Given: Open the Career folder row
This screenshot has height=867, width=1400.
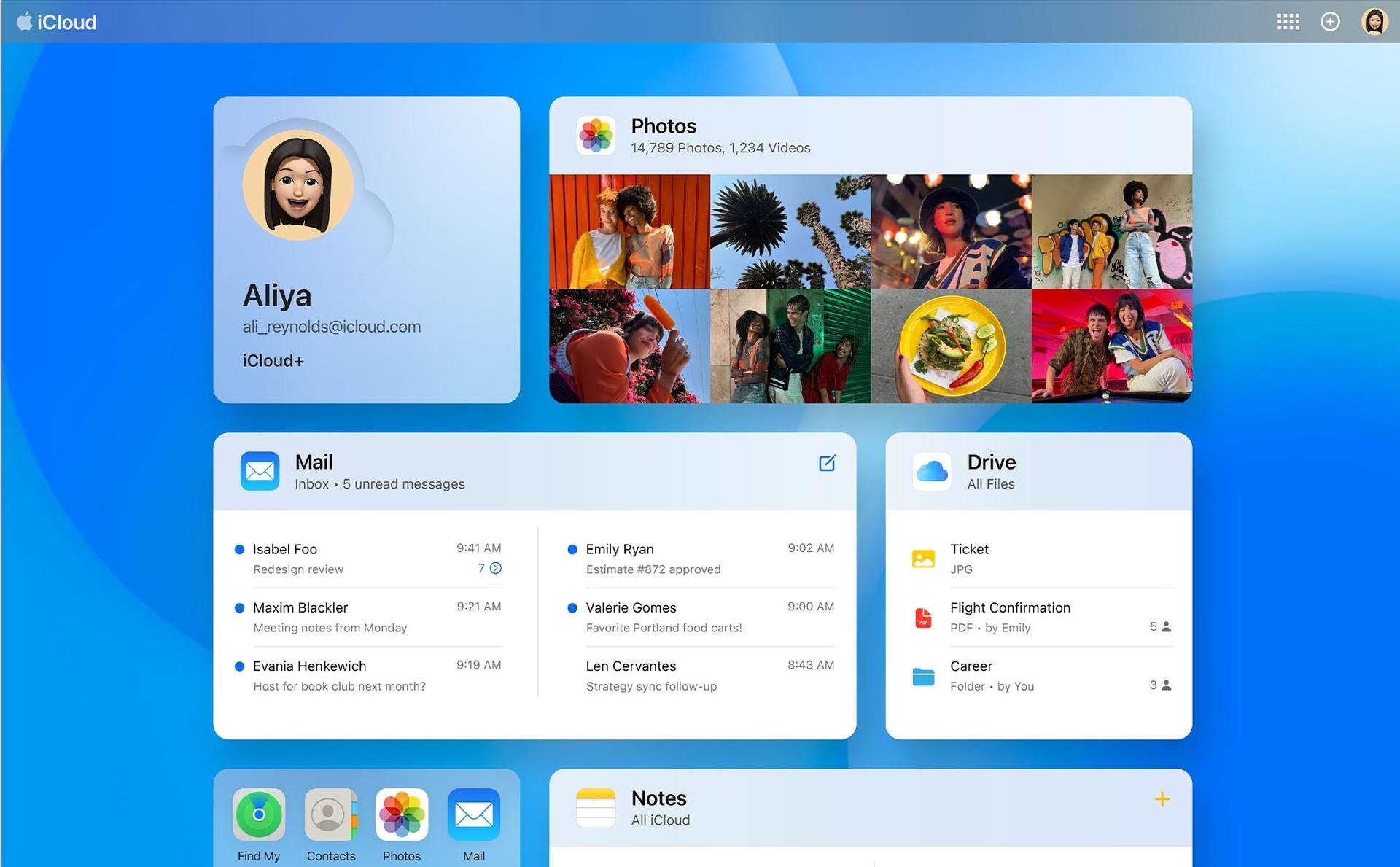Looking at the screenshot, I should 1042,676.
